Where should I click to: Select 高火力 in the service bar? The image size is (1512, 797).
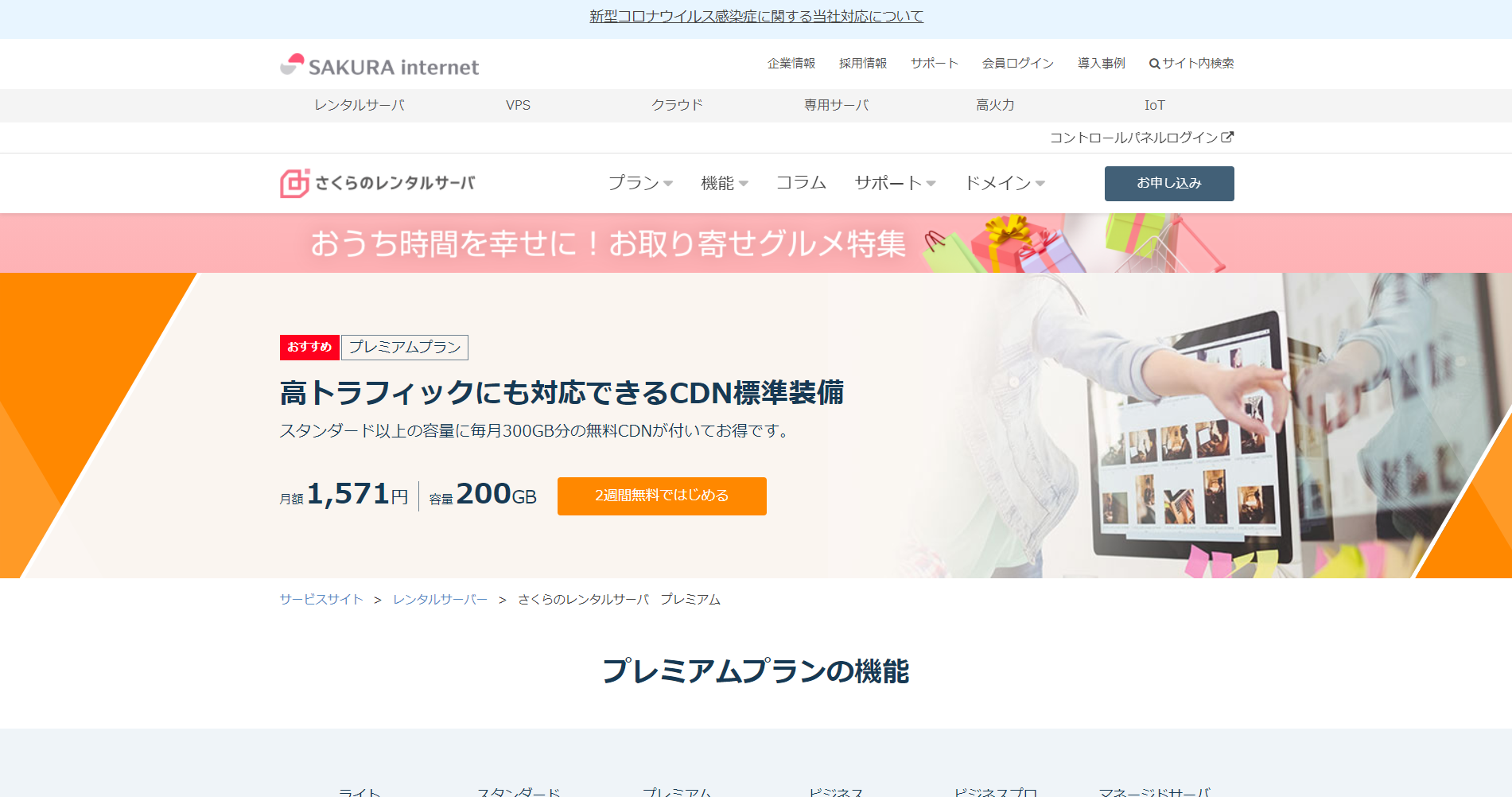click(x=995, y=105)
